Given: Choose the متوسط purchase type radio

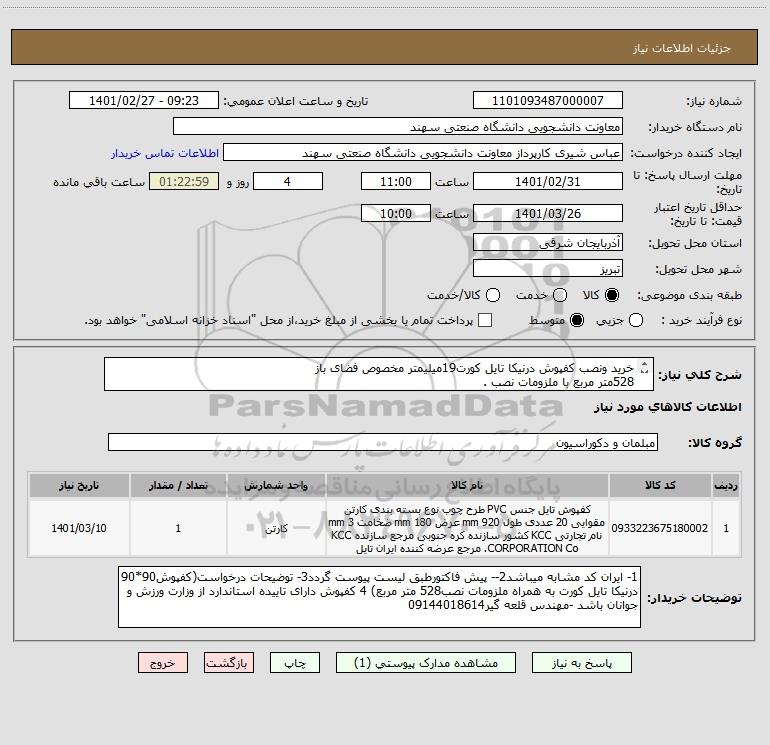Looking at the screenshot, I should (577, 320).
